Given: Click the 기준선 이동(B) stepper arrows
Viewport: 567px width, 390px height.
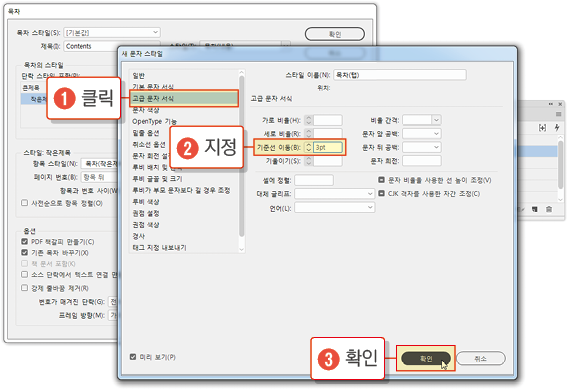Looking at the screenshot, I should [308, 147].
